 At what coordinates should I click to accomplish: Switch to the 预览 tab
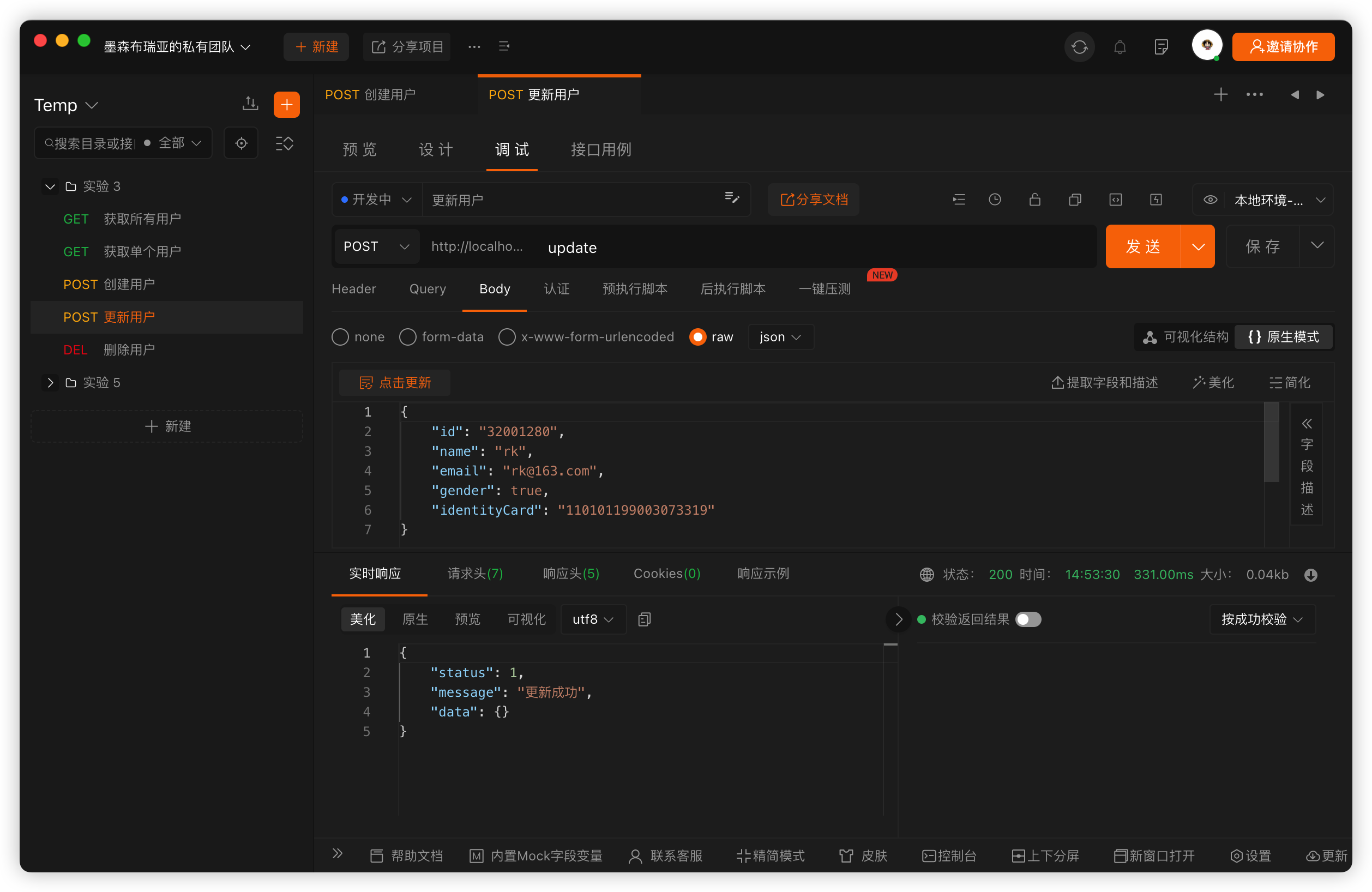tap(360, 150)
